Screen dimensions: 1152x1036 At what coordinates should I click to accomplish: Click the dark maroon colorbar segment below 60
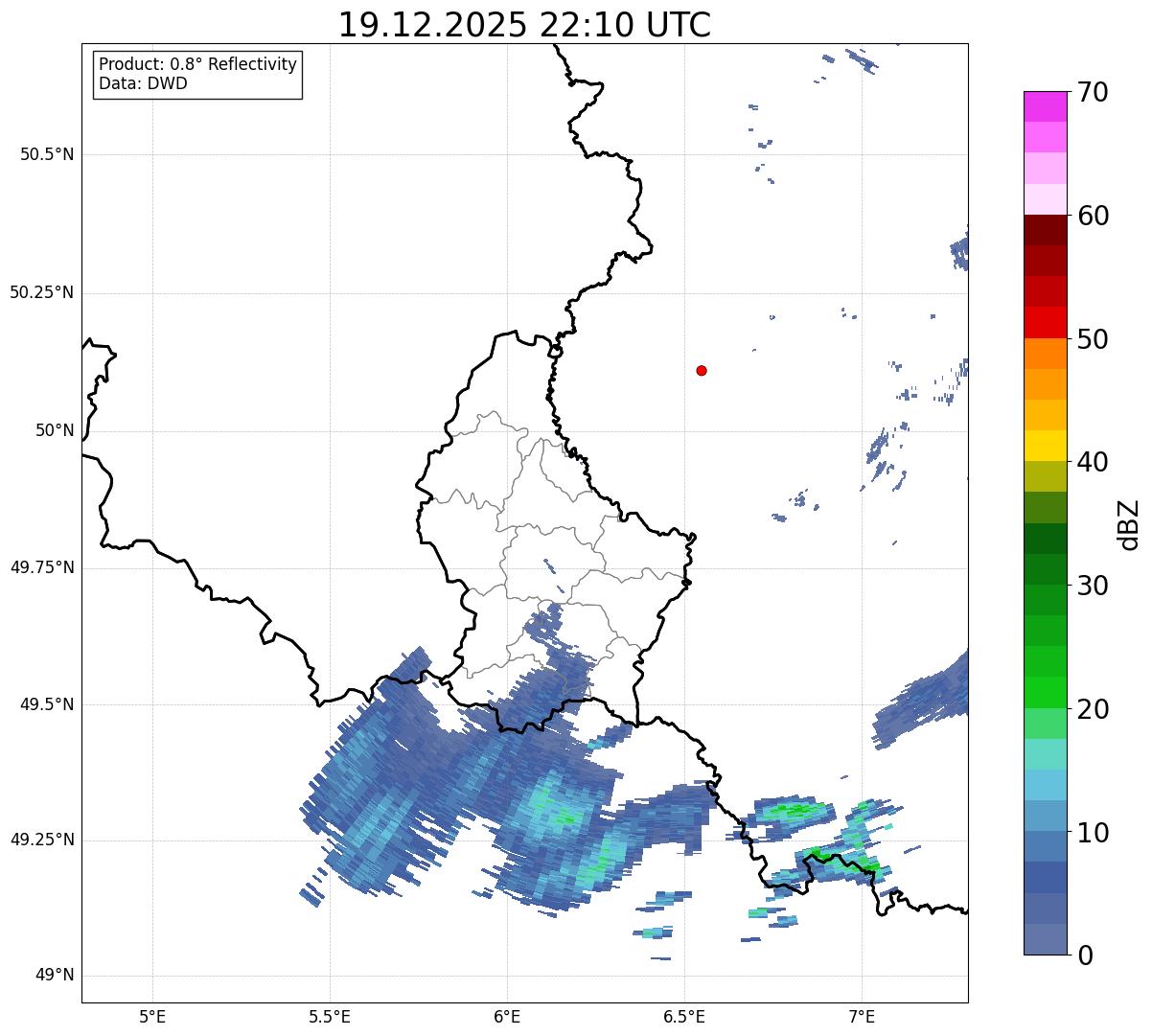[x=1046, y=230]
